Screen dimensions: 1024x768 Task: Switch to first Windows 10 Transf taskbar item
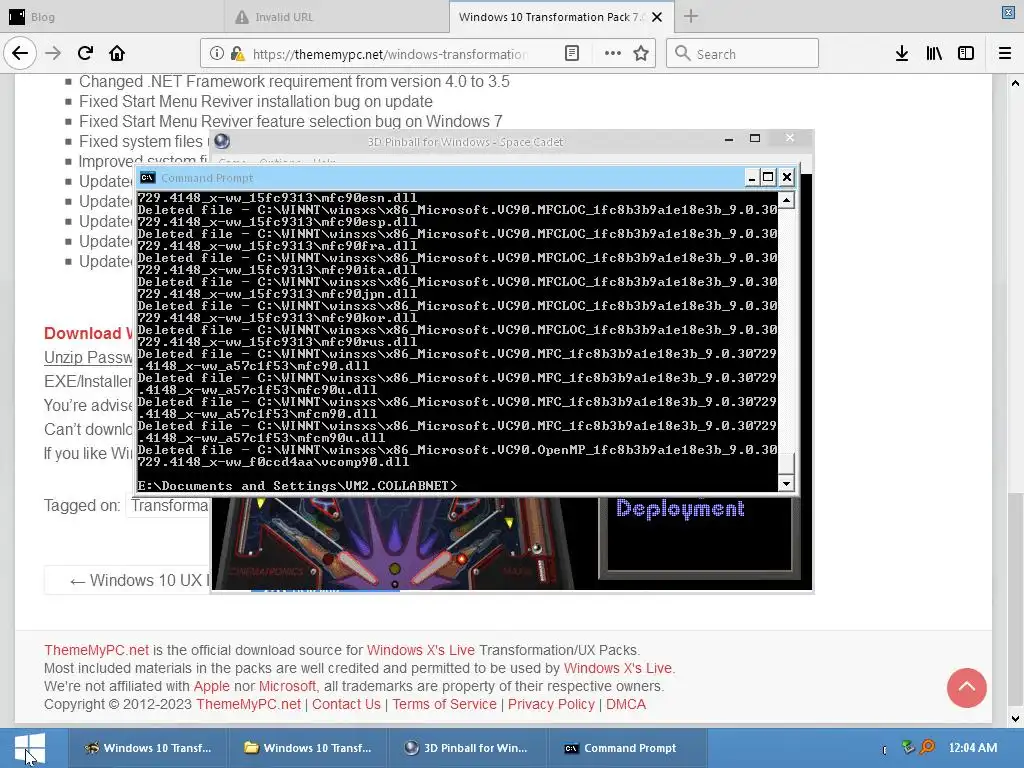148,748
